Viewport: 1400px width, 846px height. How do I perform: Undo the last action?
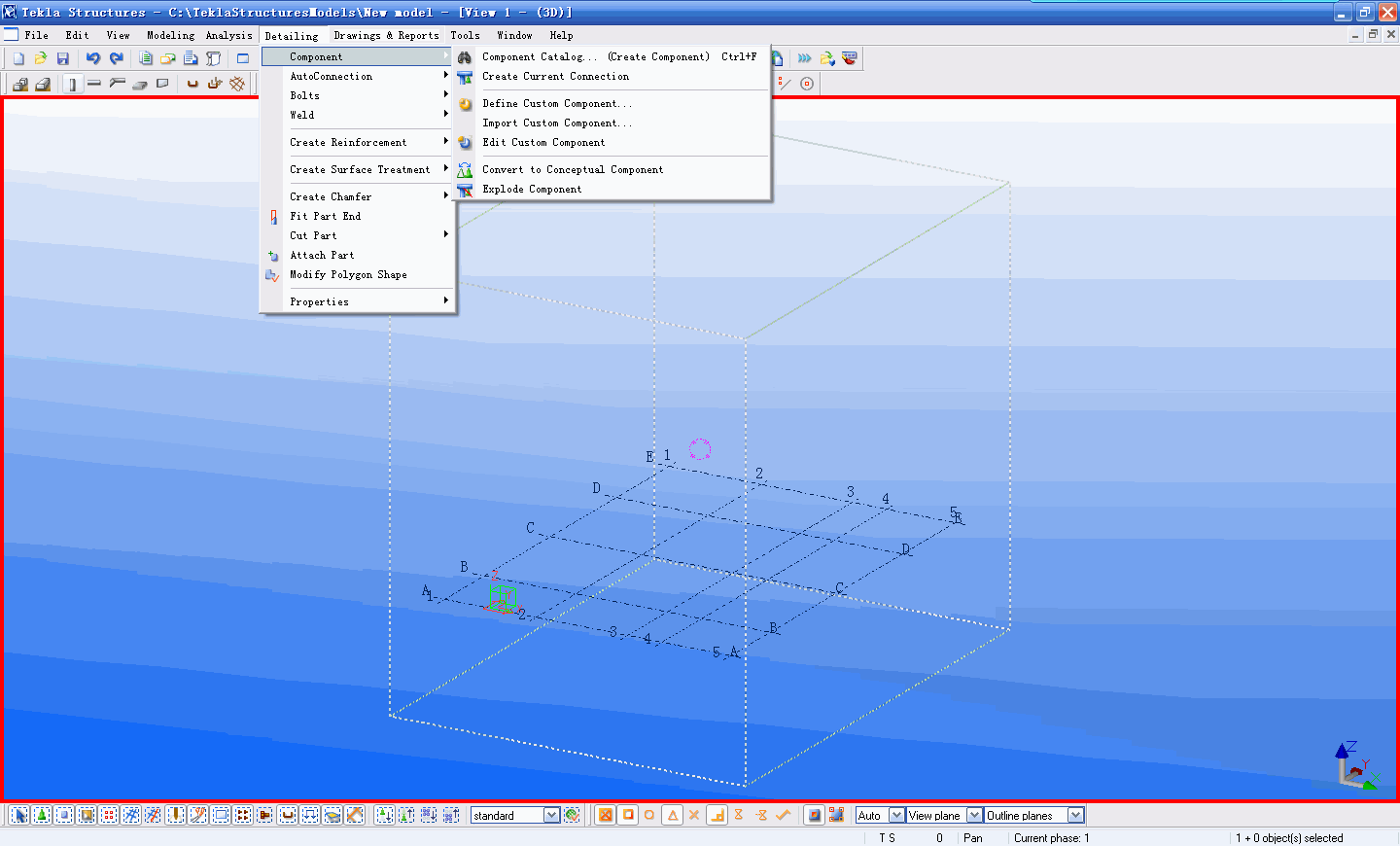tap(93, 58)
